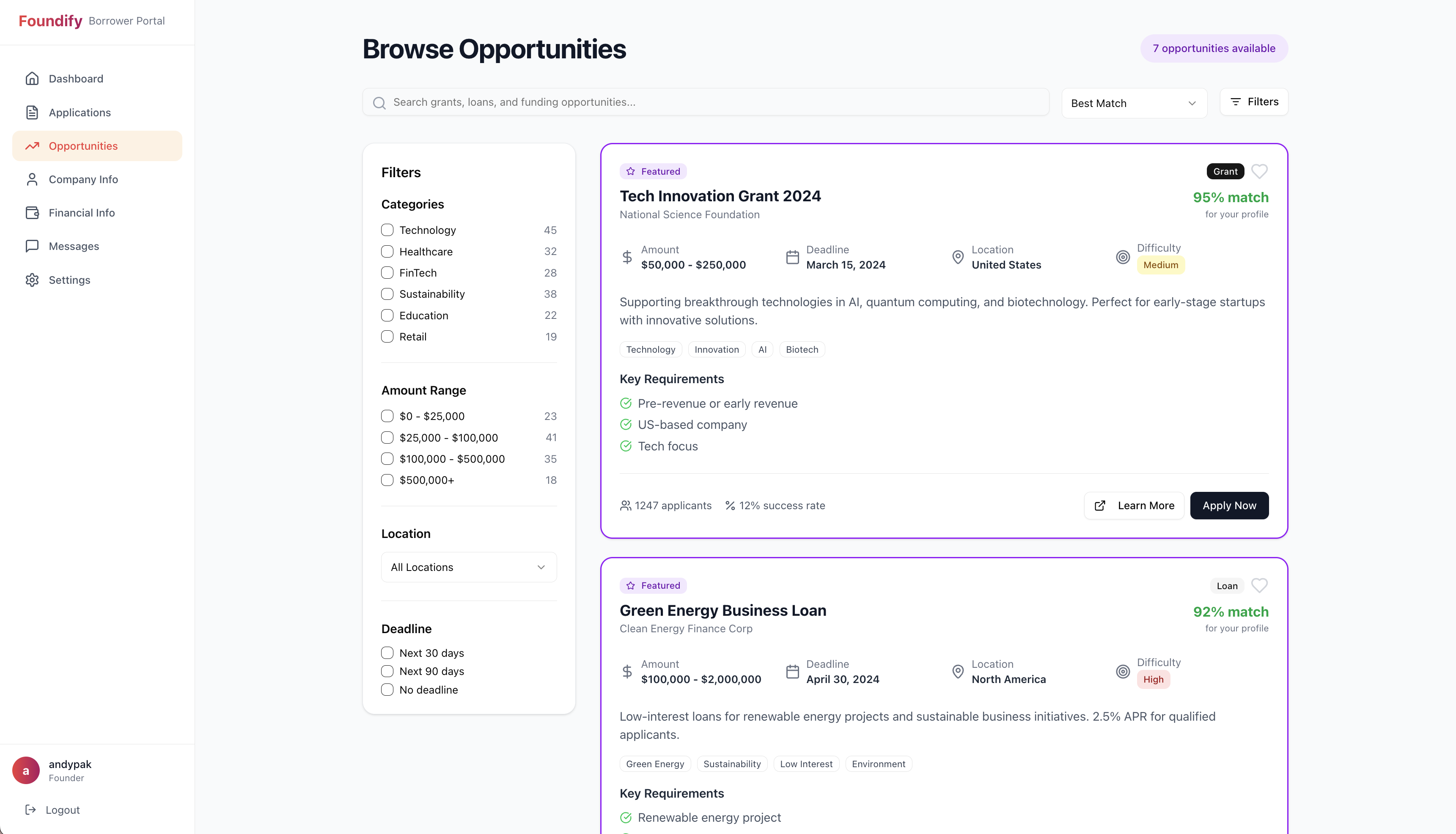Image resolution: width=1456 pixels, height=834 pixels.
Task: Click the heart icon on Green Energy Loan
Action: [x=1259, y=585]
